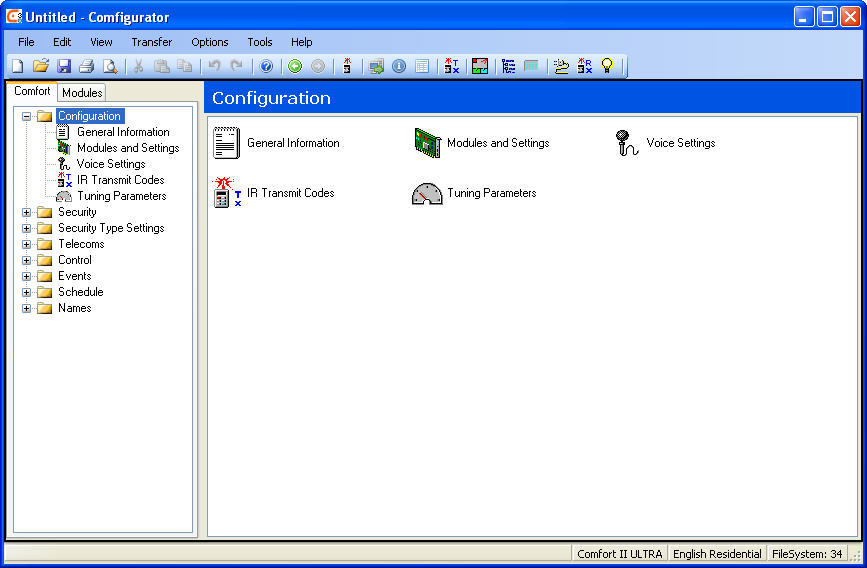
Task: Click the table list toolbar icon
Action: [422, 66]
